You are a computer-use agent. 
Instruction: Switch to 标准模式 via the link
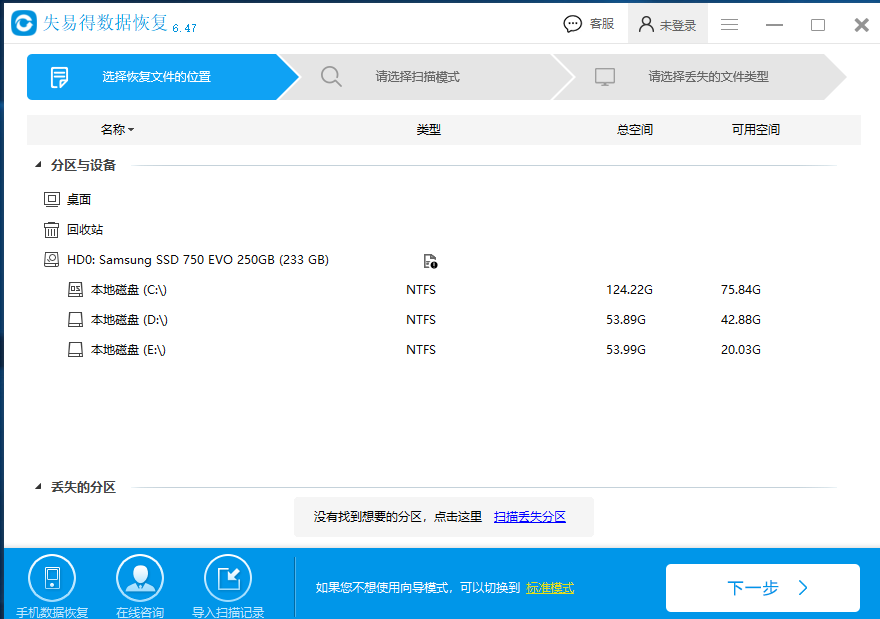[x=550, y=588]
